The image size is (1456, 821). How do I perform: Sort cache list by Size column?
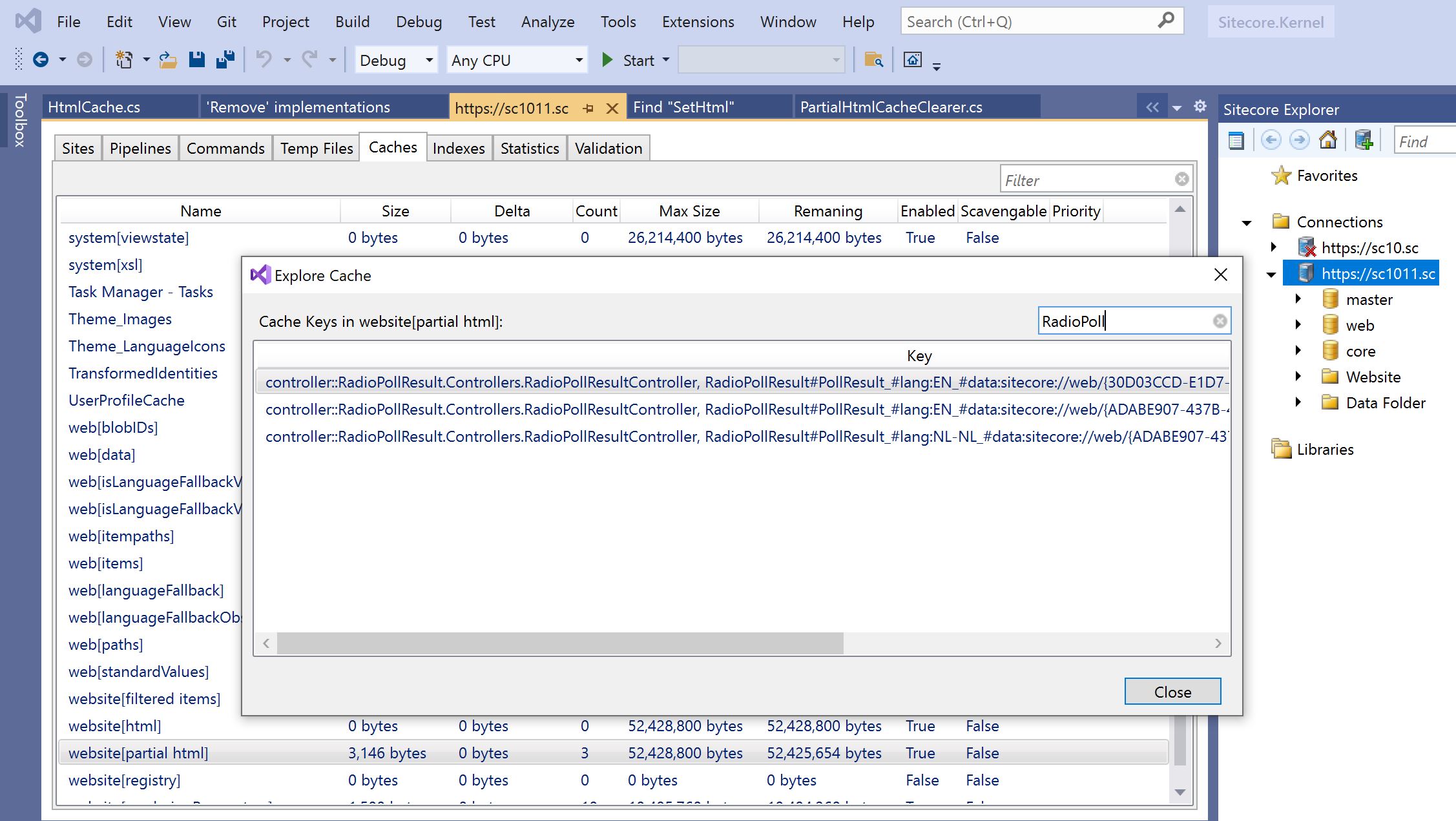click(395, 211)
